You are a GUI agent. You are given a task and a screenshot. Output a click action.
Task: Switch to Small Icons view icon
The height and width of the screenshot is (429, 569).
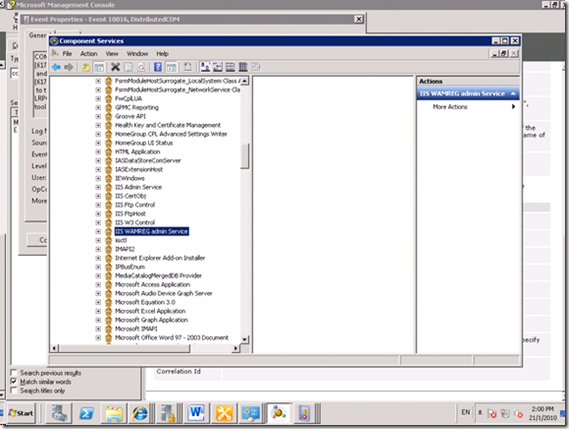click(x=218, y=67)
